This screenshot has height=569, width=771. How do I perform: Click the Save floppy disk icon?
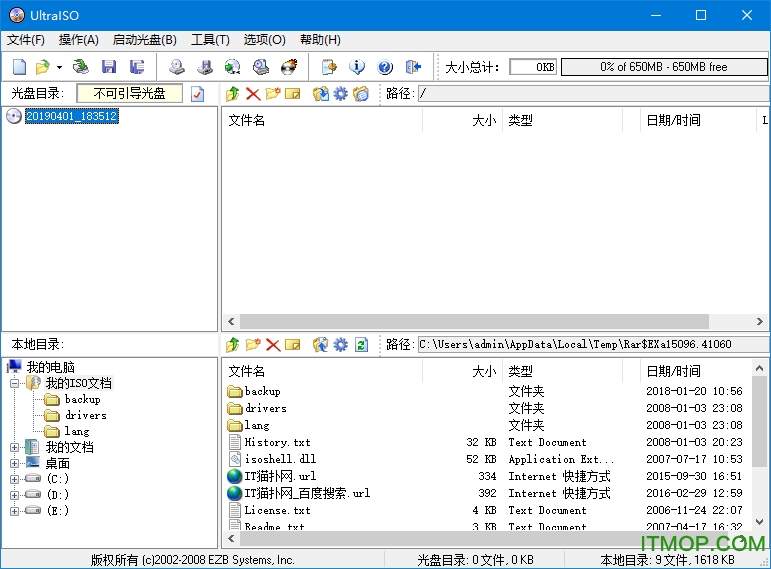[109, 67]
